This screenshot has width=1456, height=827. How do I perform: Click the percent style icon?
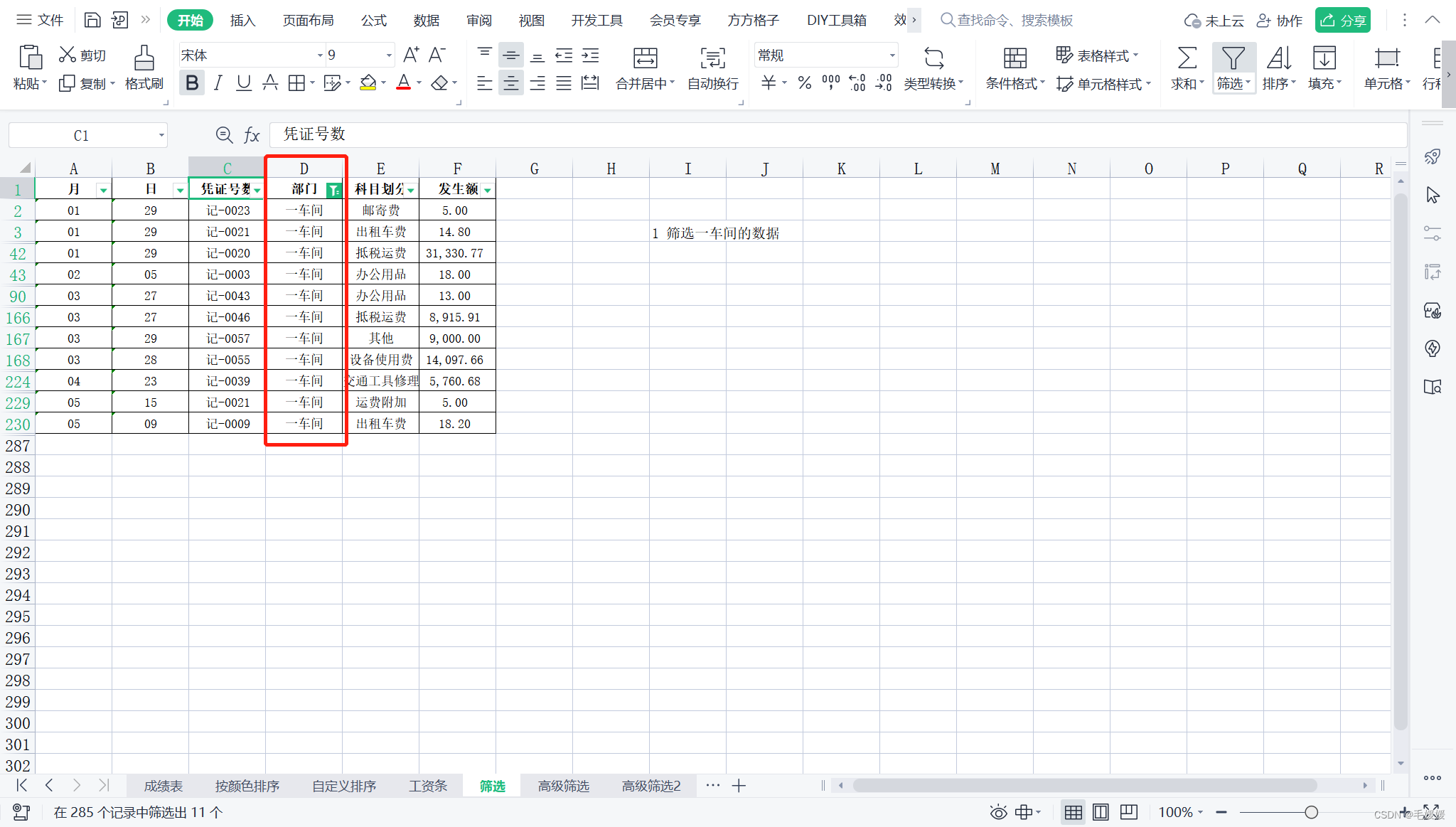(805, 83)
